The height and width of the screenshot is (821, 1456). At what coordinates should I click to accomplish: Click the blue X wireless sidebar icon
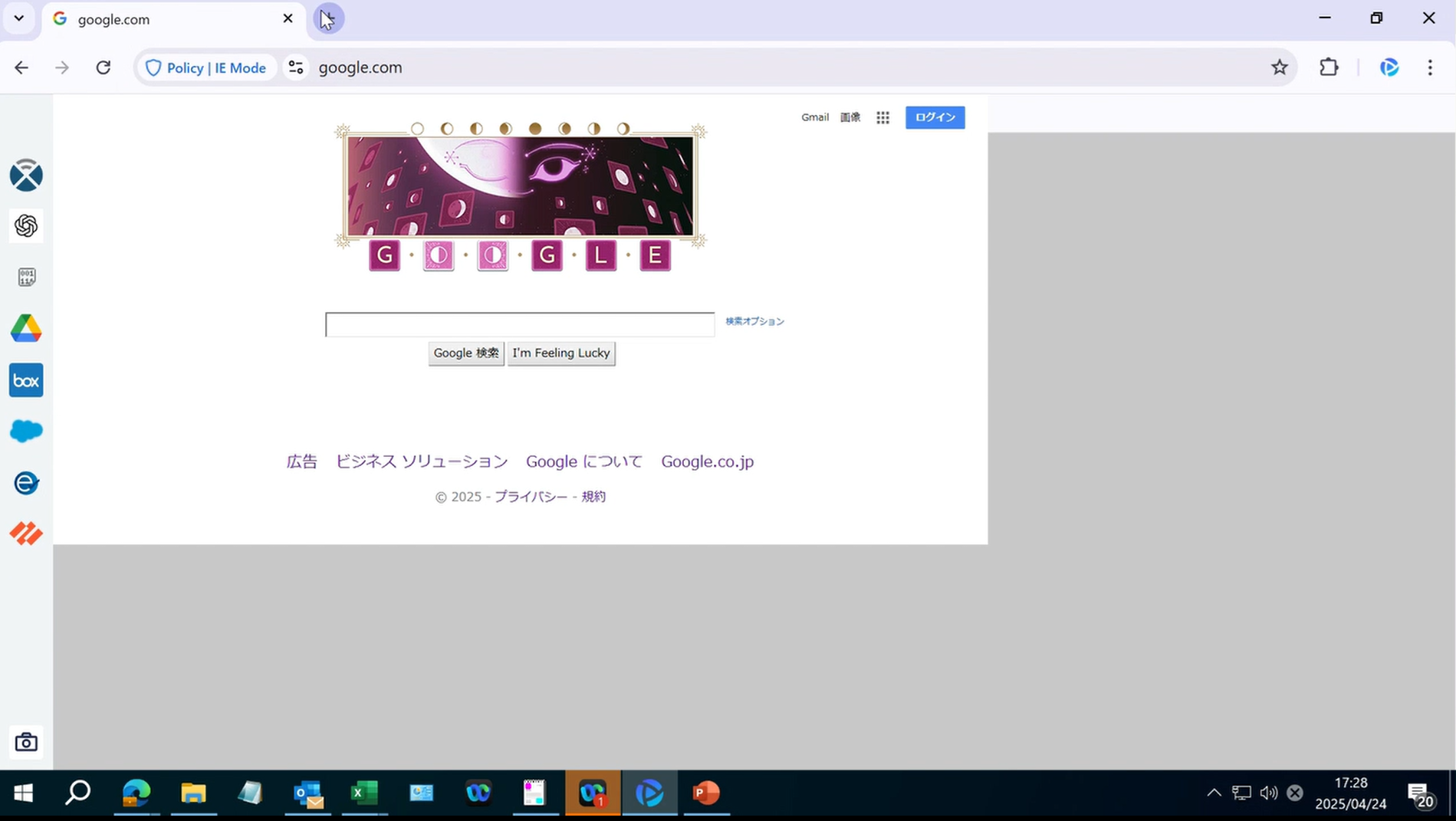[26, 176]
